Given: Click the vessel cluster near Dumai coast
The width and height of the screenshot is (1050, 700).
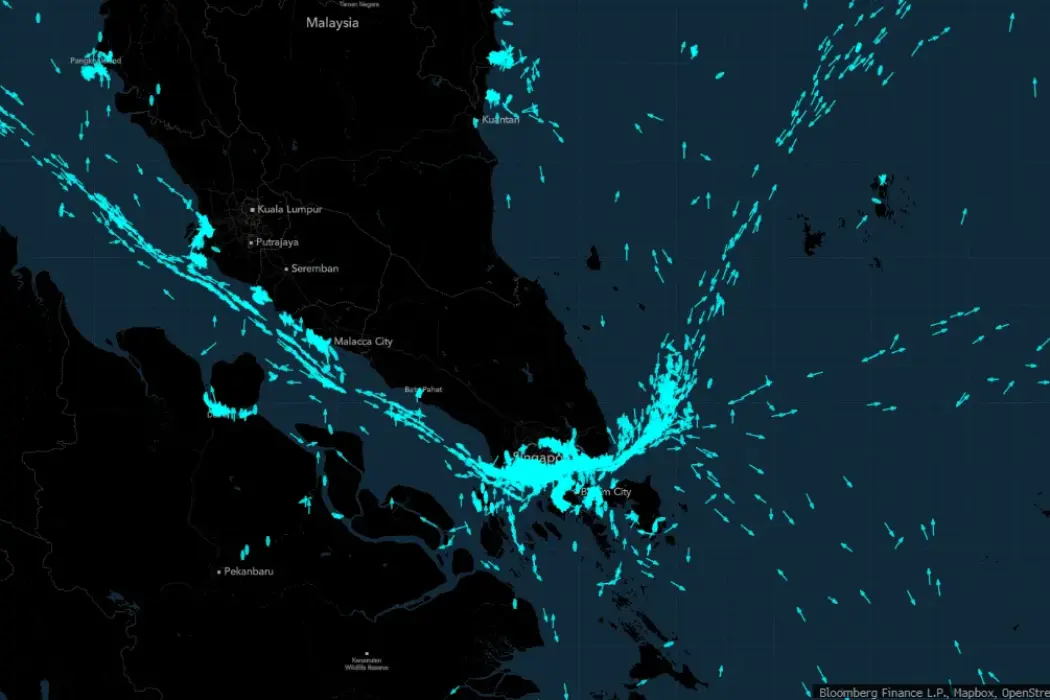Looking at the screenshot, I should [x=231, y=410].
